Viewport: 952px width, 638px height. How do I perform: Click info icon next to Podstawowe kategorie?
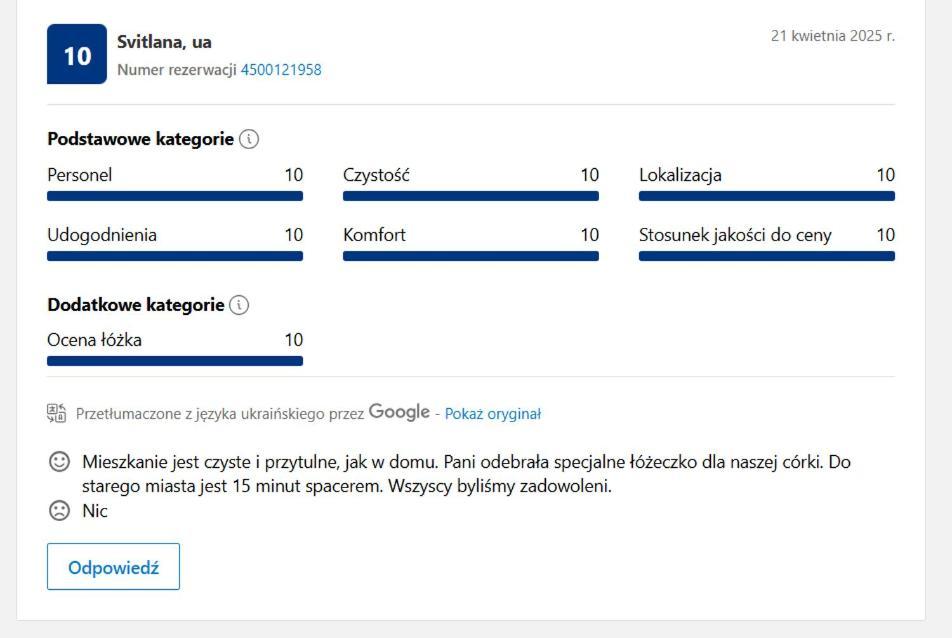point(249,139)
